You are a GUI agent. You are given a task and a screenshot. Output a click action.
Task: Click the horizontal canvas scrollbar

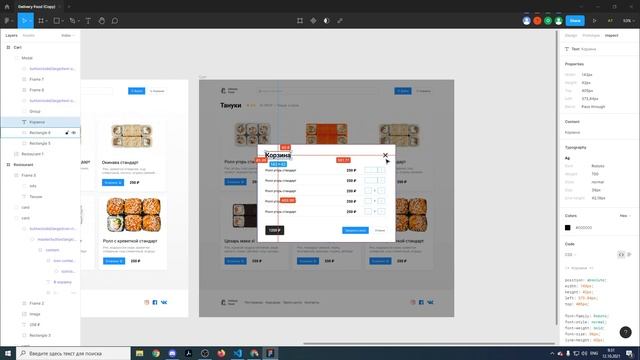click(429, 344)
